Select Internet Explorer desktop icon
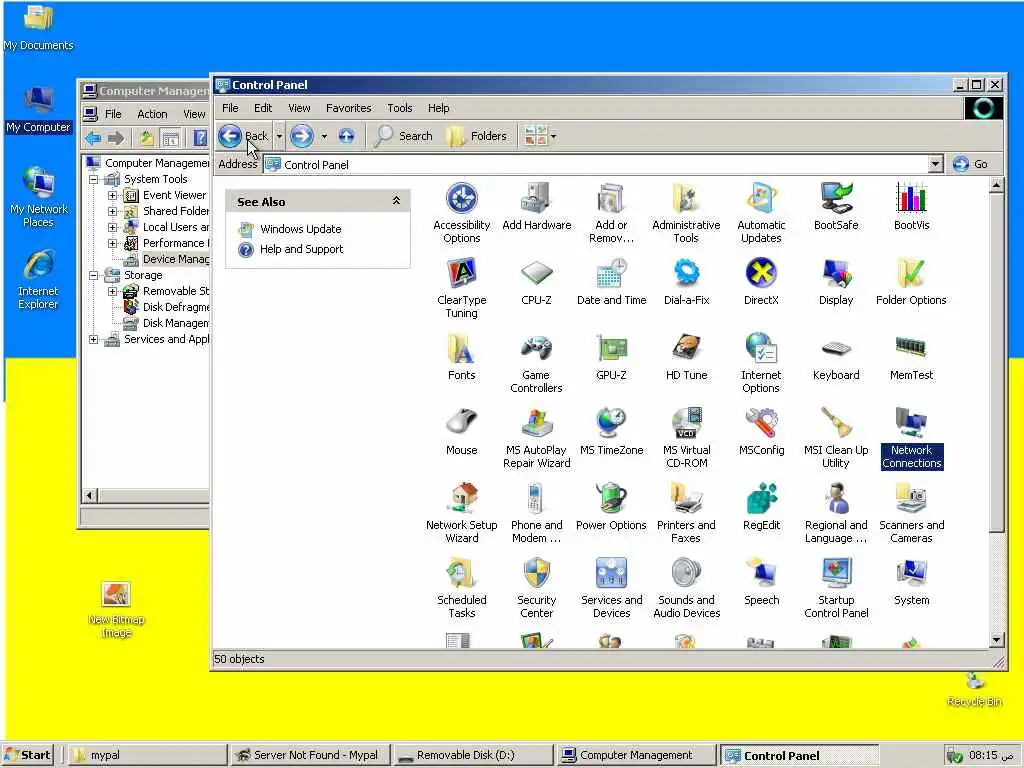The image size is (1024, 768). [38, 280]
